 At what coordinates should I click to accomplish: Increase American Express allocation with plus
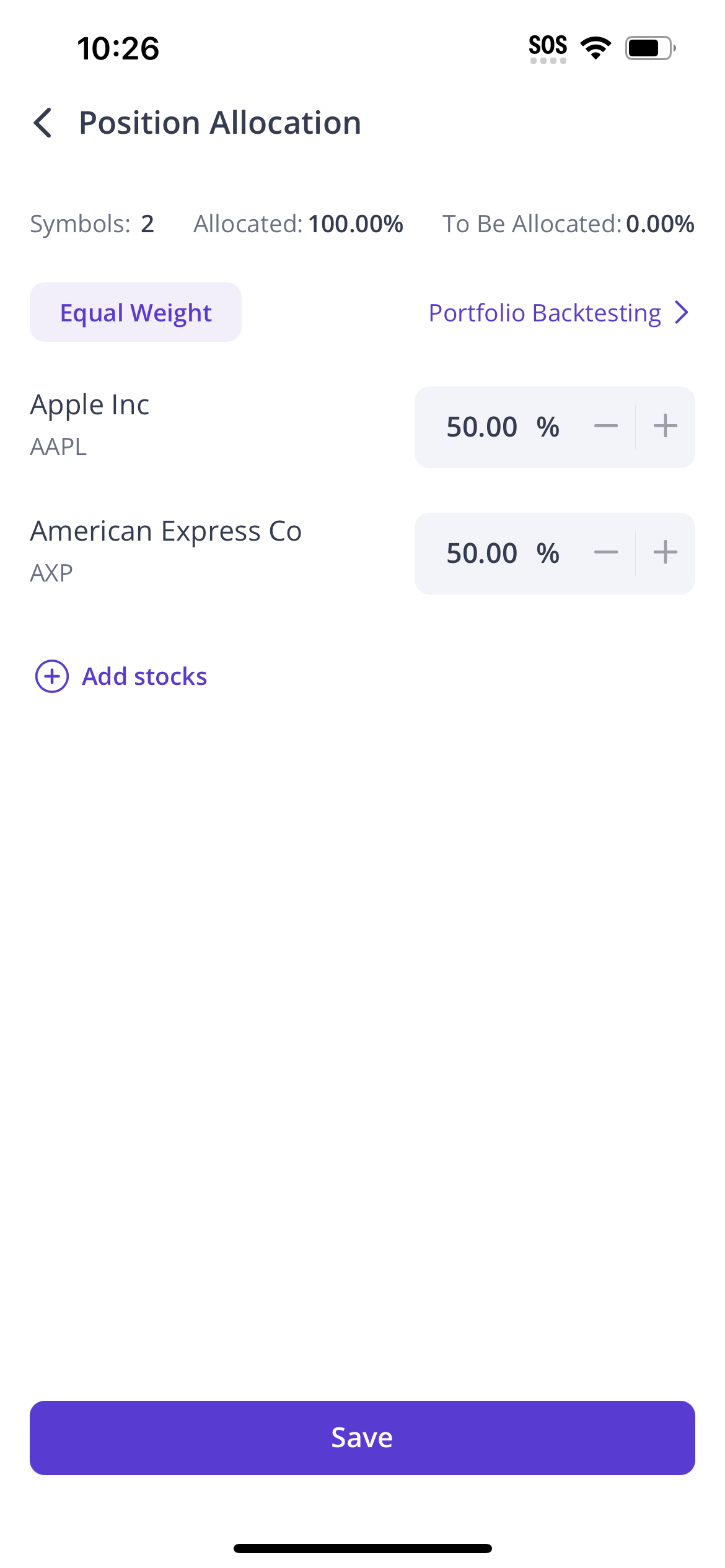click(665, 553)
